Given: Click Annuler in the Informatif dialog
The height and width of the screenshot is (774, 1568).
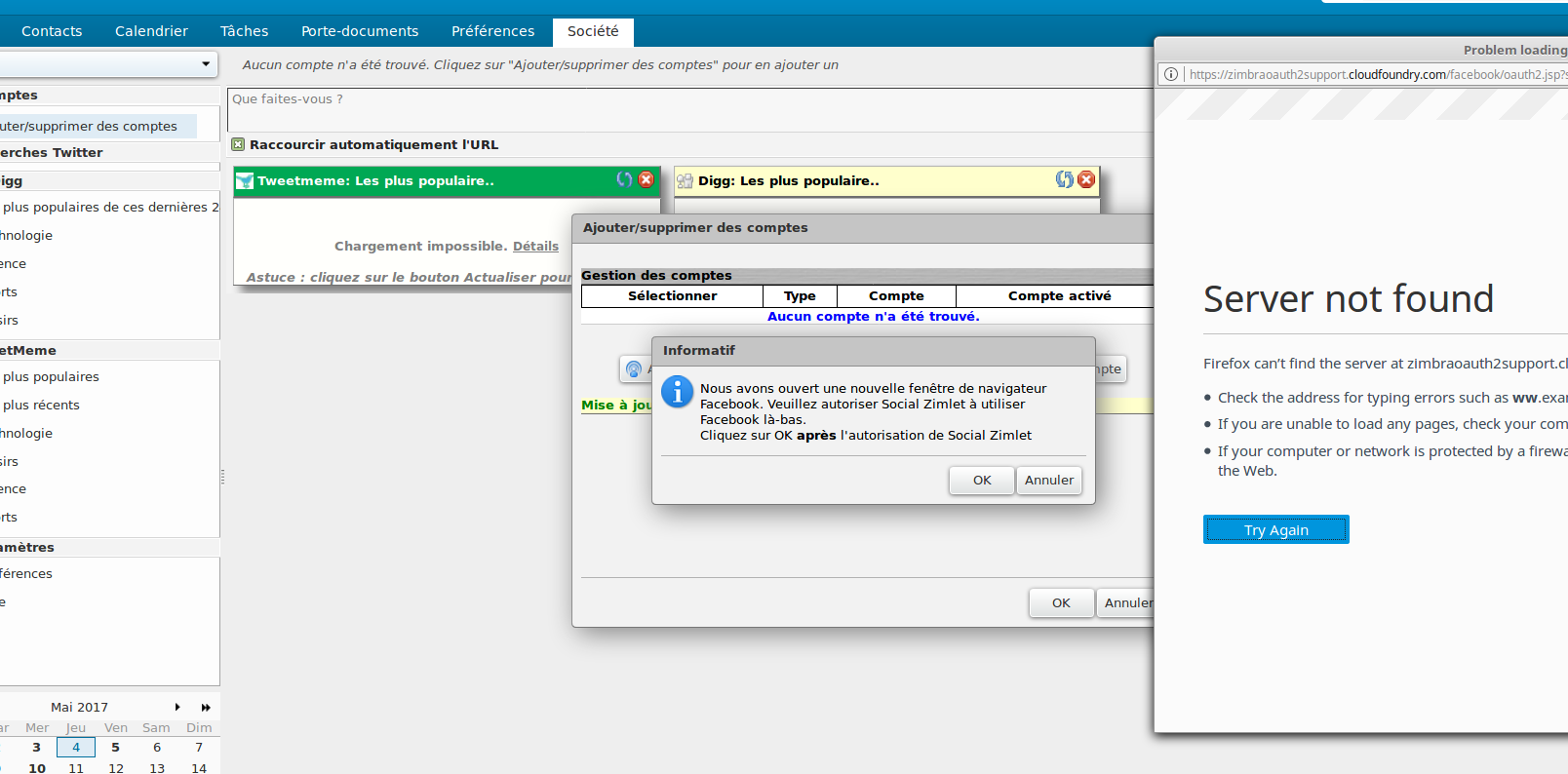Looking at the screenshot, I should pos(1049,480).
